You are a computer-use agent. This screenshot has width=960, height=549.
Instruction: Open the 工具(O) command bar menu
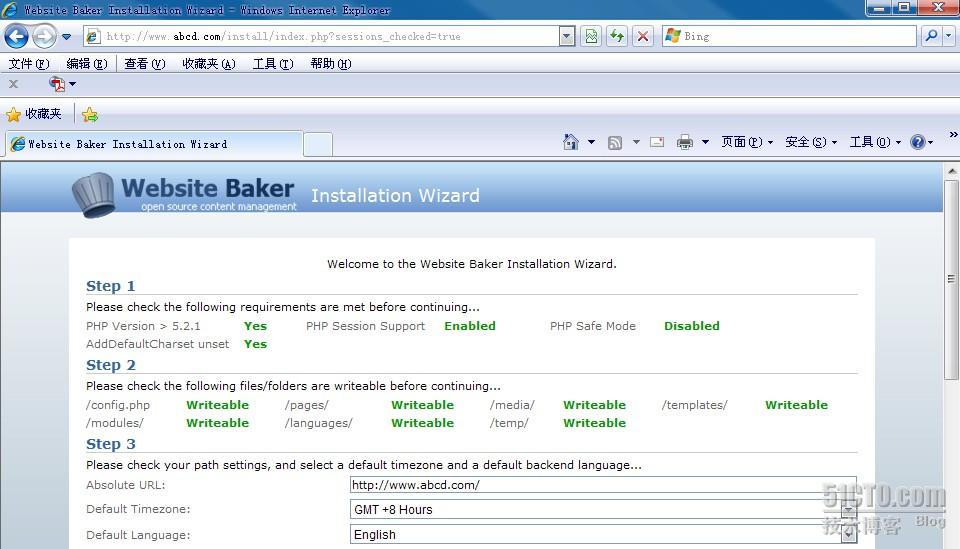tap(876, 142)
